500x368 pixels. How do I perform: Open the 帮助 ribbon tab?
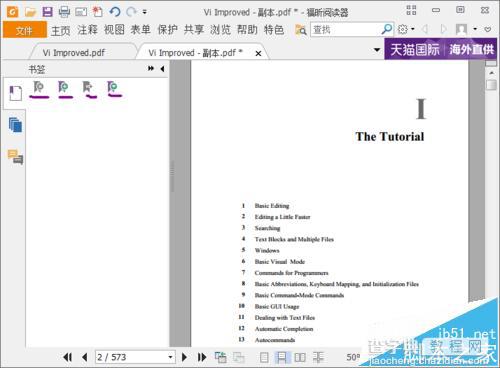(247, 30)
